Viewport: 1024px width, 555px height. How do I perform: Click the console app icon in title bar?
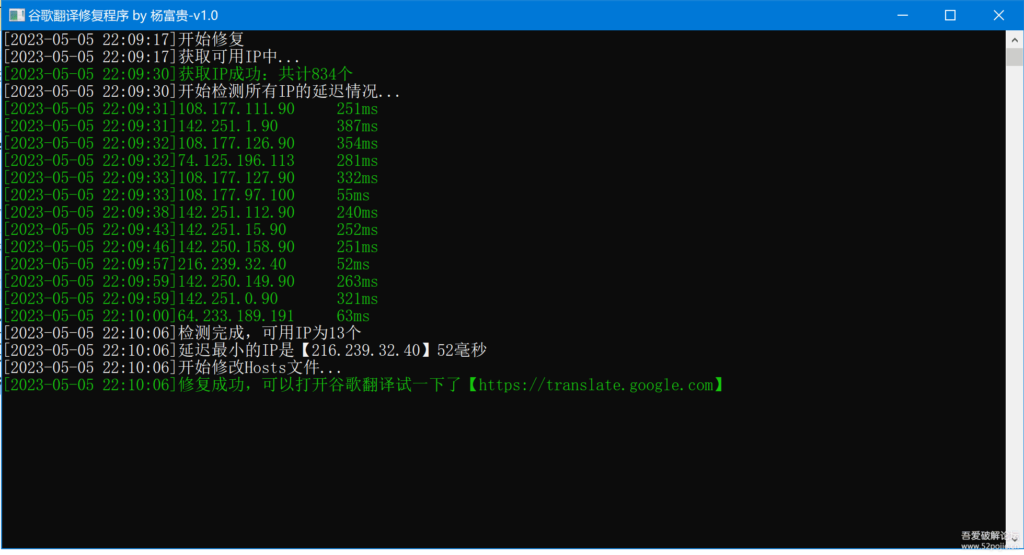16,15
